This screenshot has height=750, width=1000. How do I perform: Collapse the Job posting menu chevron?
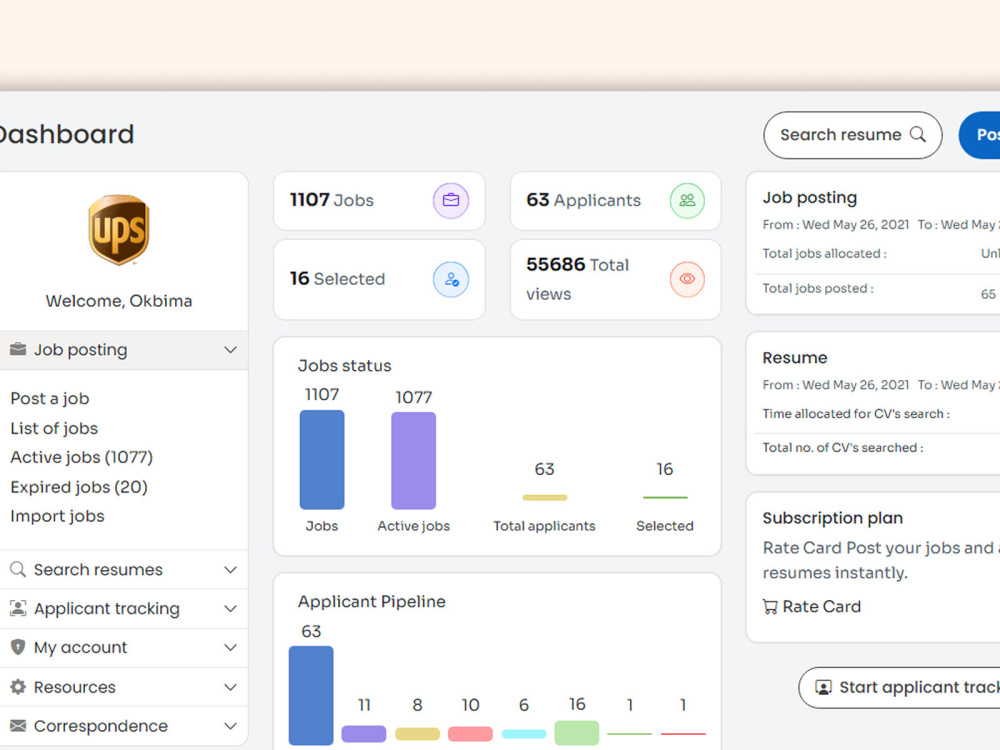(x=230, y=349)
